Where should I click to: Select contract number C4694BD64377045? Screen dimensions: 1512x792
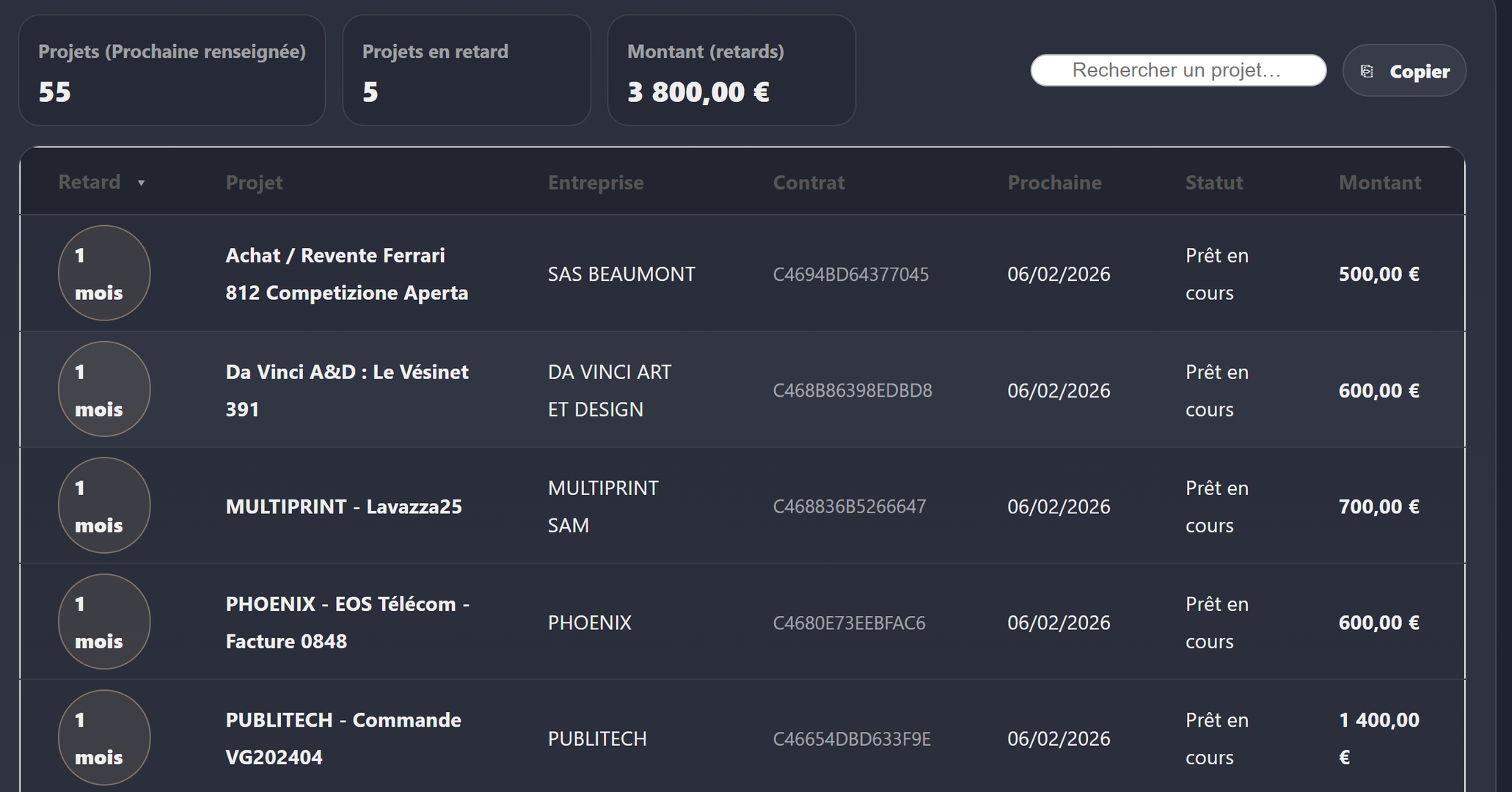click(x=851, y=274)
